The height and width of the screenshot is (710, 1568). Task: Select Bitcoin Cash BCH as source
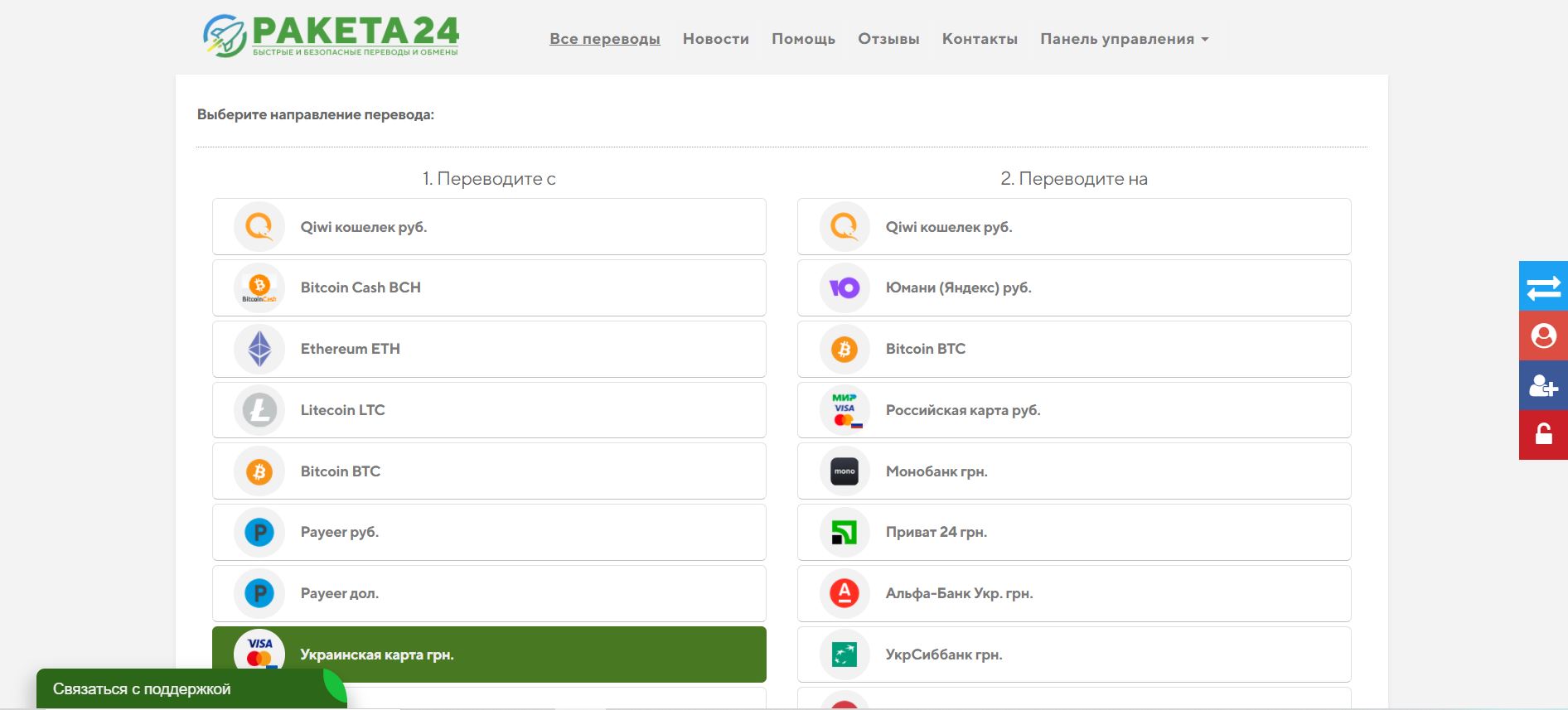point(489,287)
